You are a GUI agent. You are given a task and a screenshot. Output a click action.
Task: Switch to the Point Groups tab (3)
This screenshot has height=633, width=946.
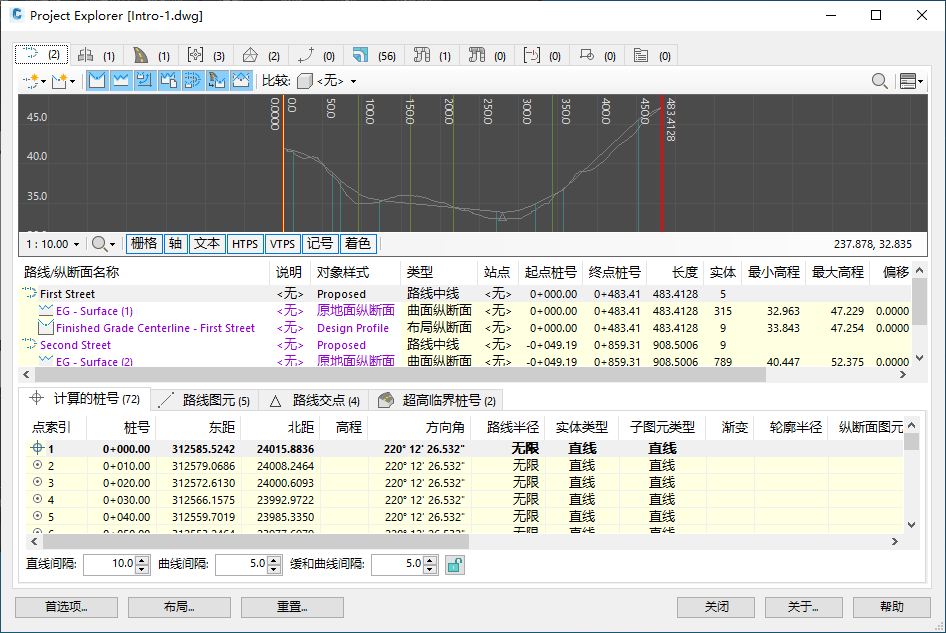point(206,56)
